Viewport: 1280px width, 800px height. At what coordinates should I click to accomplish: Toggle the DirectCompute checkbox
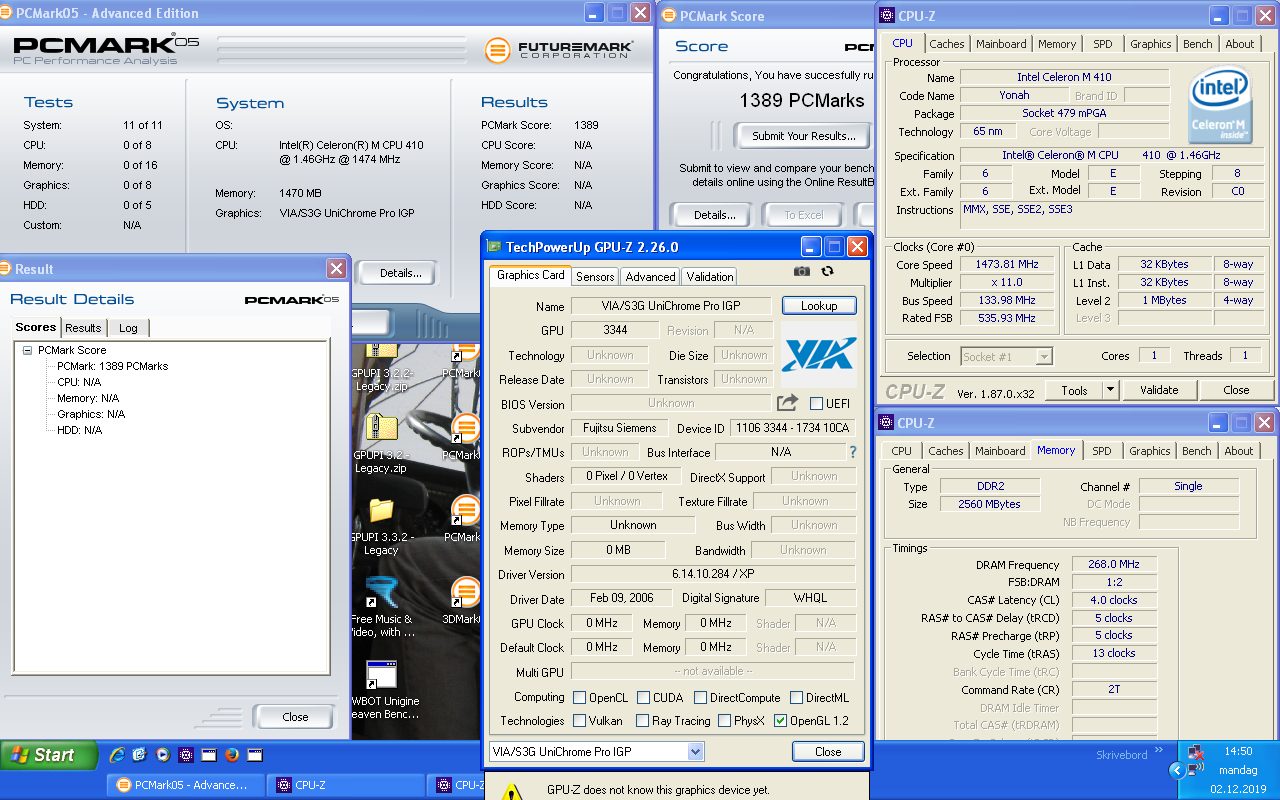click(x=700, y=697)
